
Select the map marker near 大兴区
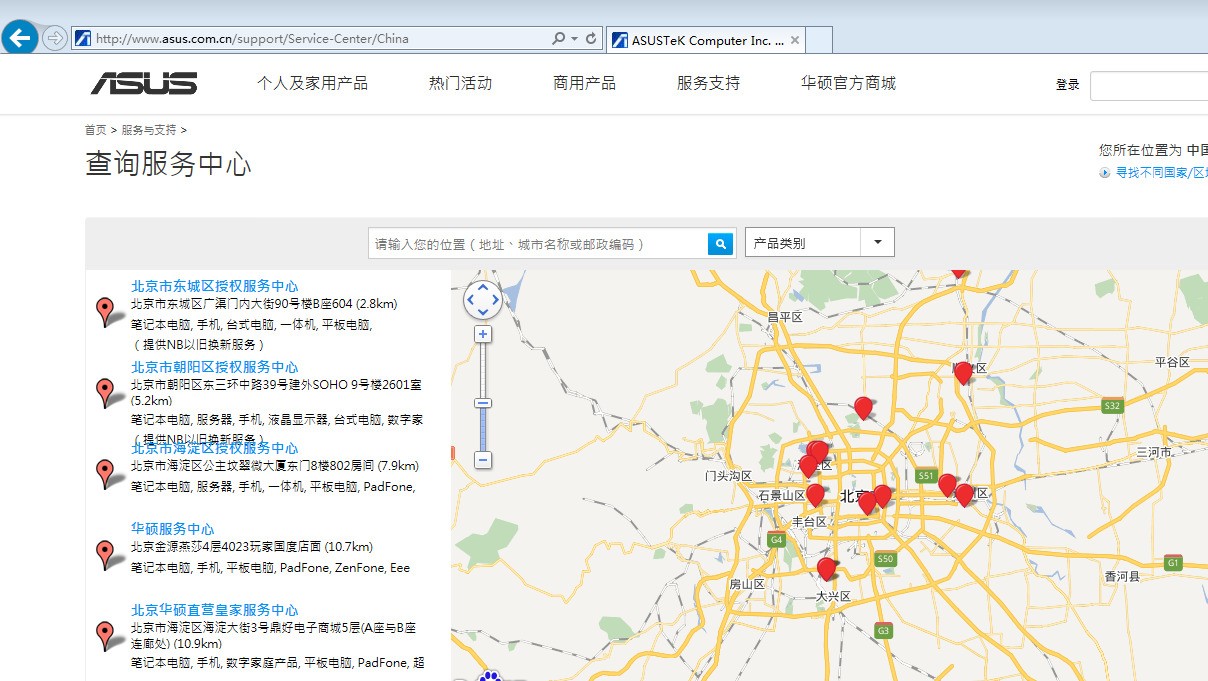[825, 568]
